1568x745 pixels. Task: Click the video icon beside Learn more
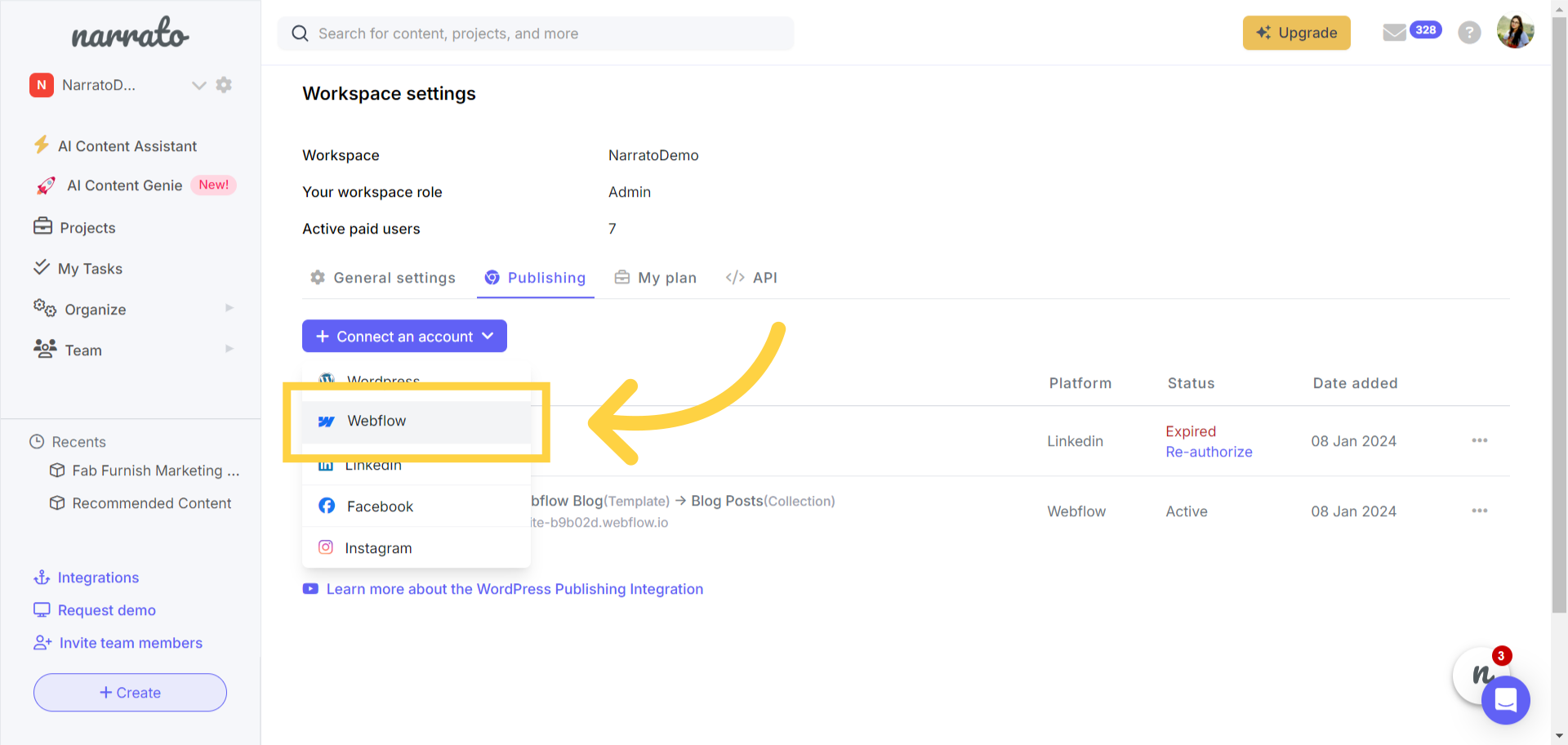(x=310, y=589)
